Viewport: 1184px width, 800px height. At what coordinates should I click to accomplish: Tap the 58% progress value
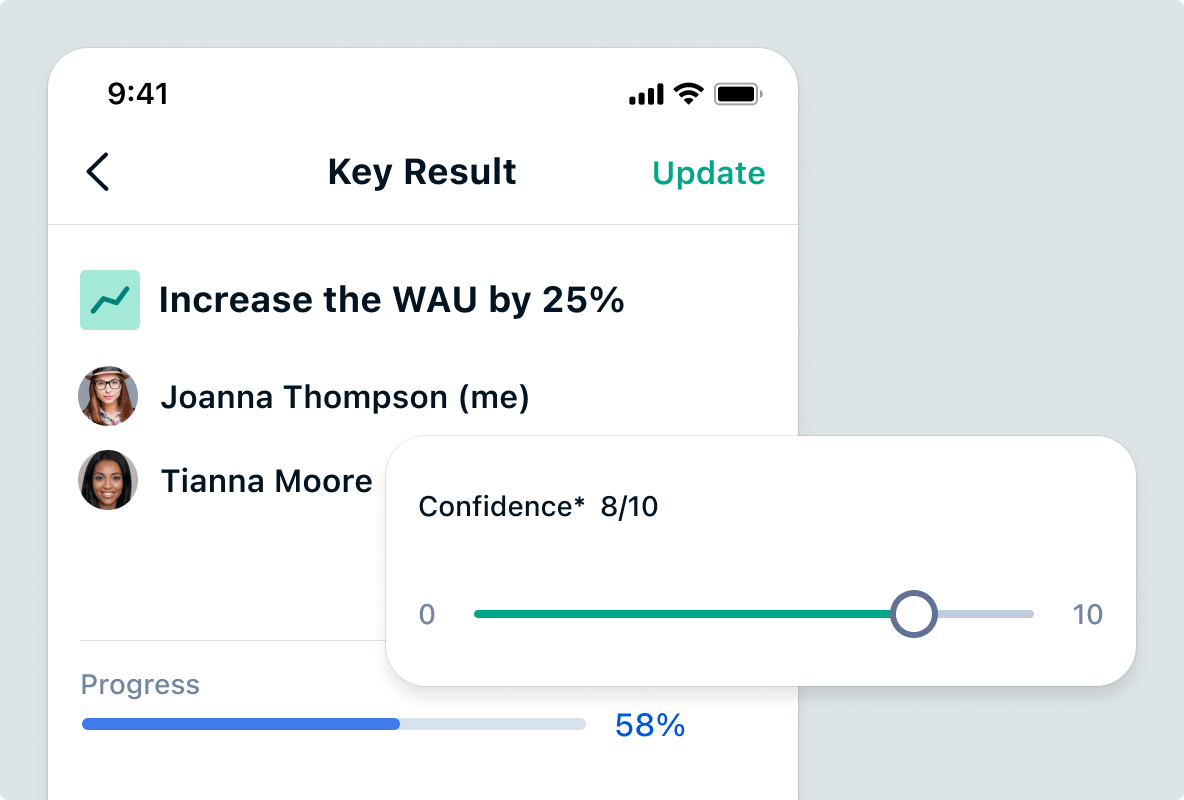[x=651, y=723]
